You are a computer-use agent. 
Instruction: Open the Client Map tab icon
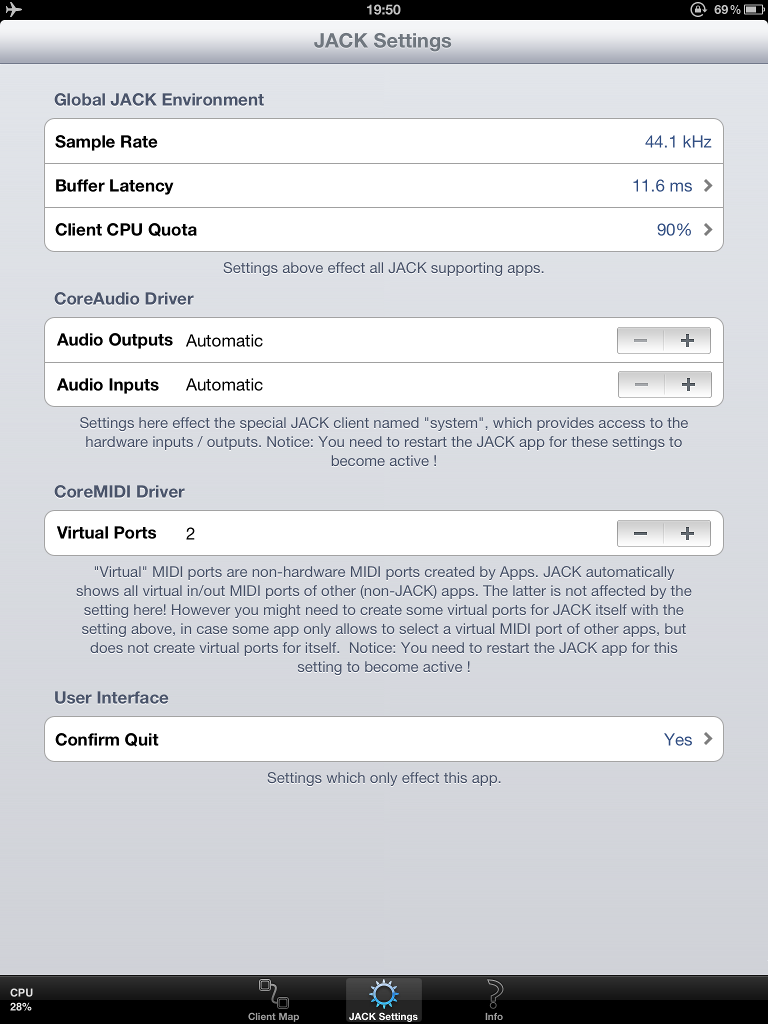273,996
